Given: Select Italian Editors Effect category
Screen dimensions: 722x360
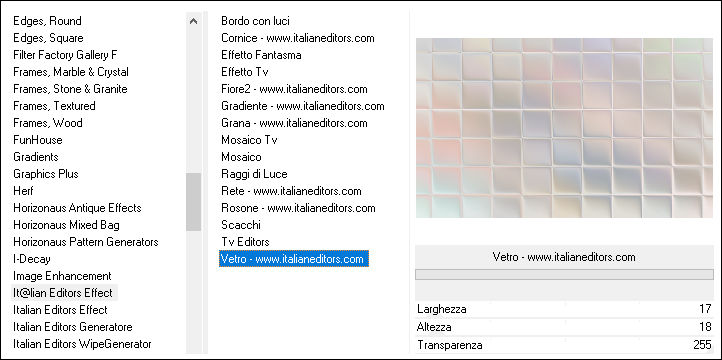Looking at the screenshot, I should click(x=60, y=310).
